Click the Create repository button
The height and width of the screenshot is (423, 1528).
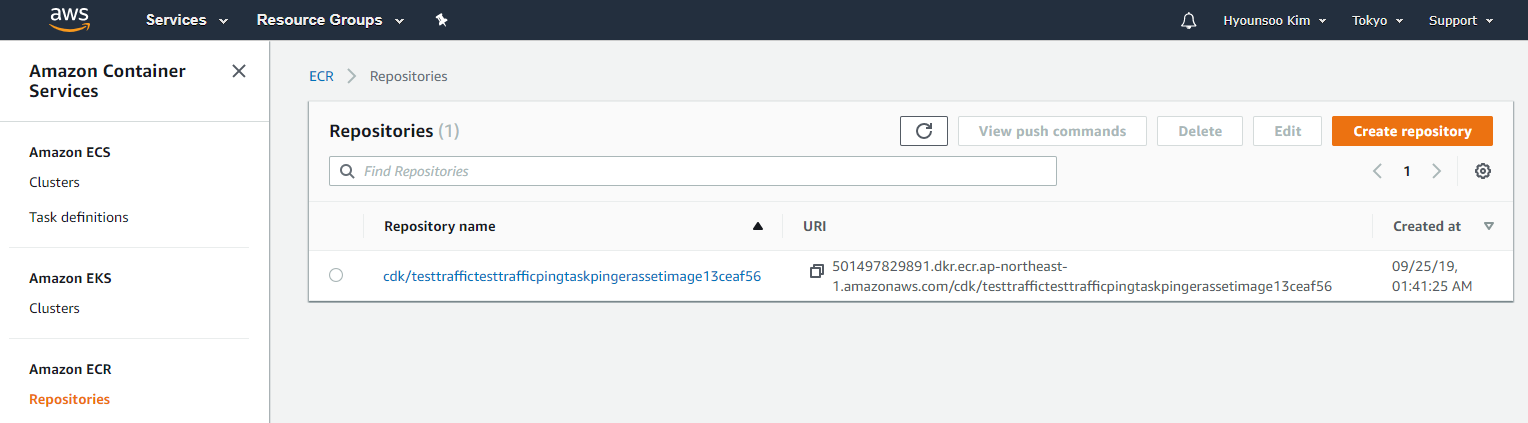pyautogui.click(x=1412, y=131)
